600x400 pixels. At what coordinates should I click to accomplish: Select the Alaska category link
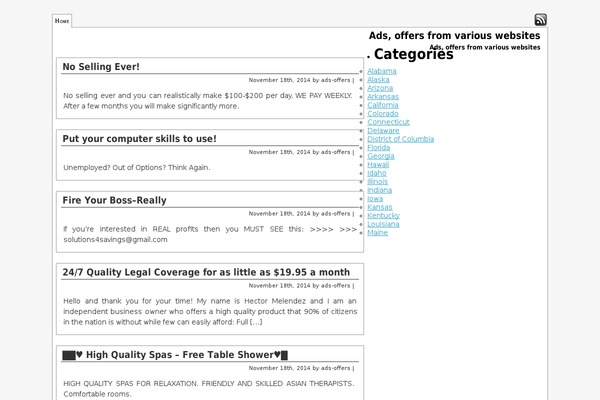coord(378,80)
